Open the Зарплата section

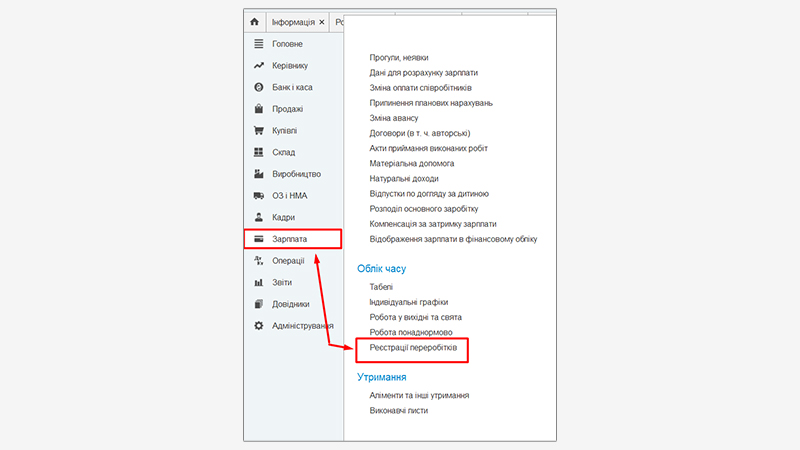[292, 240]
